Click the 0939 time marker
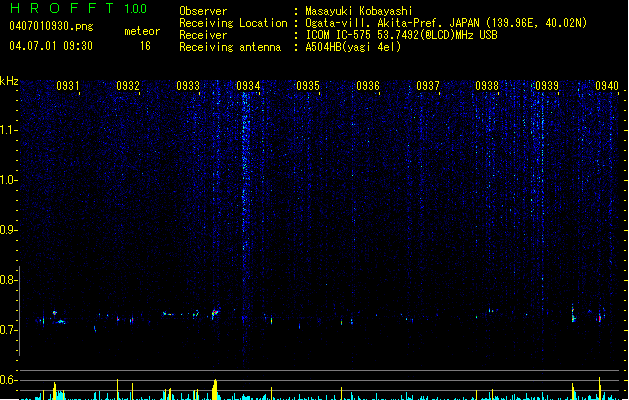629x400 pixels. point(547,86)
